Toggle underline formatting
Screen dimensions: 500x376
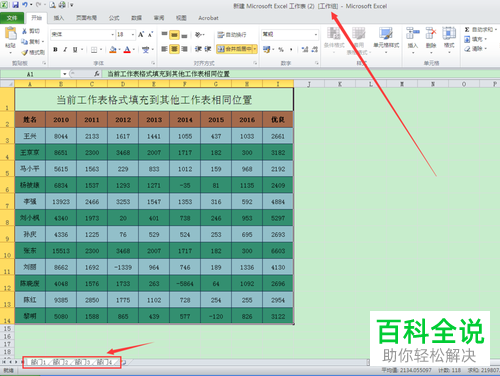tap(75, 50)
